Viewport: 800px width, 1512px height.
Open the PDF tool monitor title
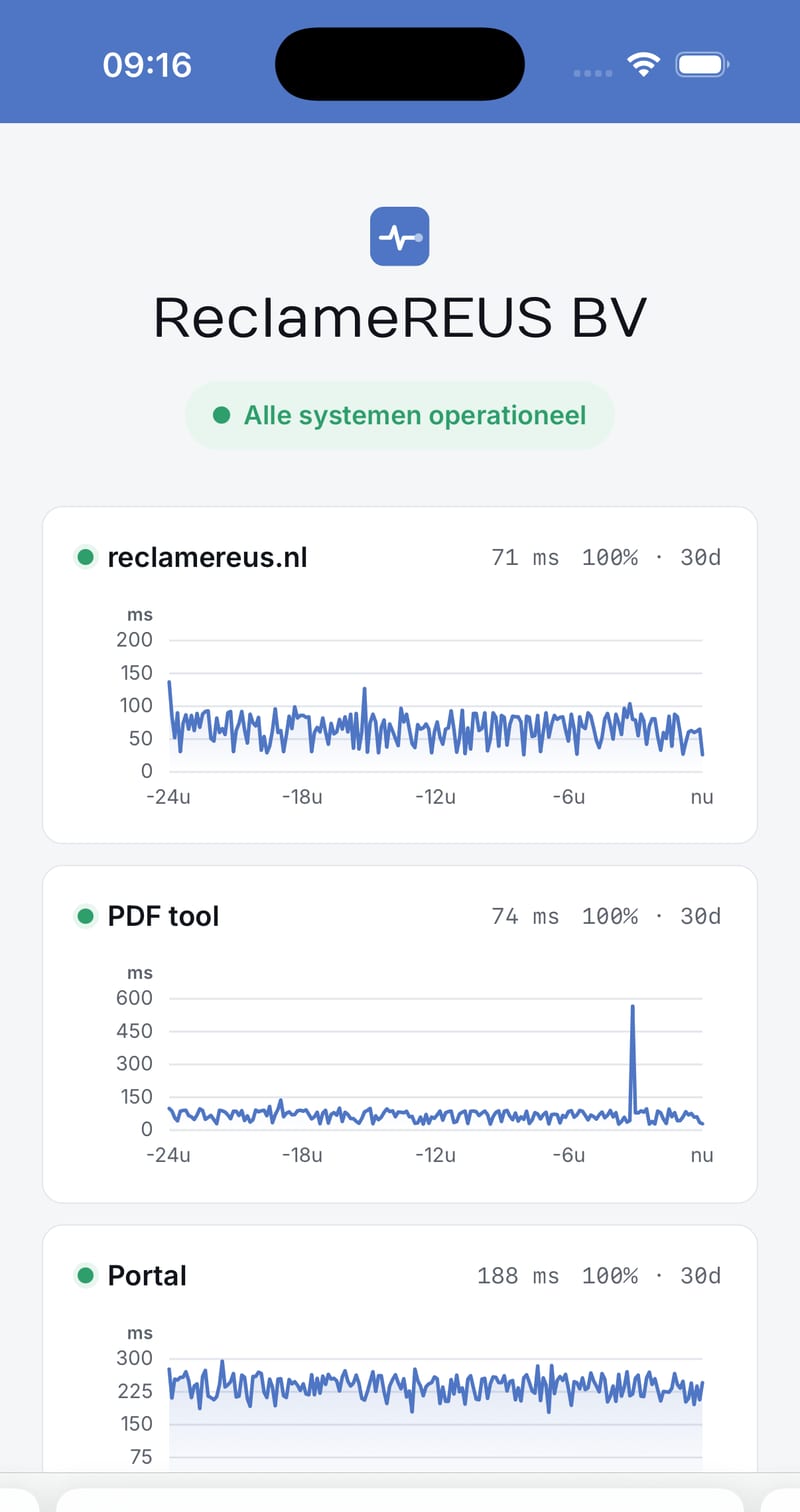point(163,916)
